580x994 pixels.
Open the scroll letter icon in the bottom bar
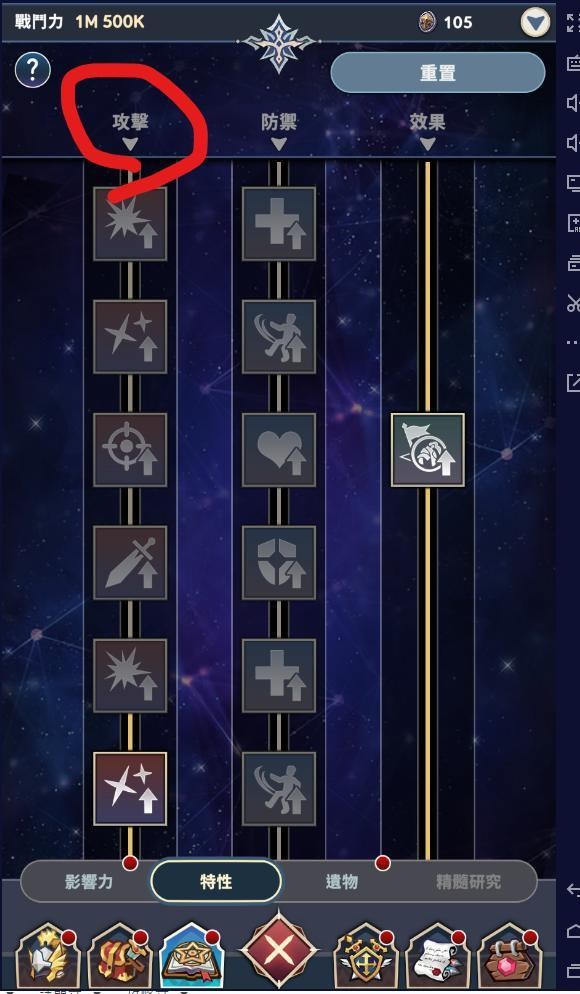434,954
